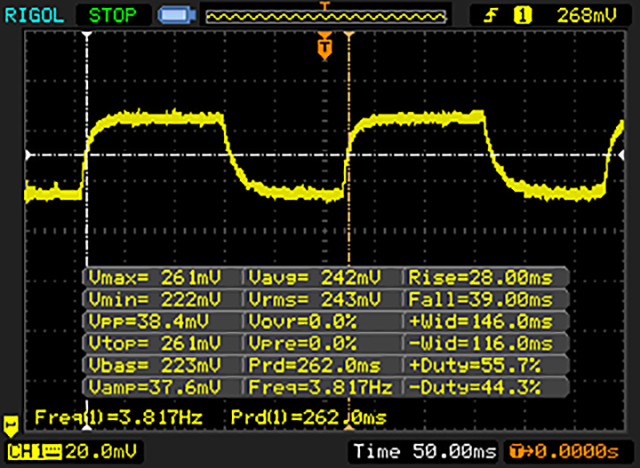
Task: Select the Rise=28.00ms measurement
Action: coord(481,278)
